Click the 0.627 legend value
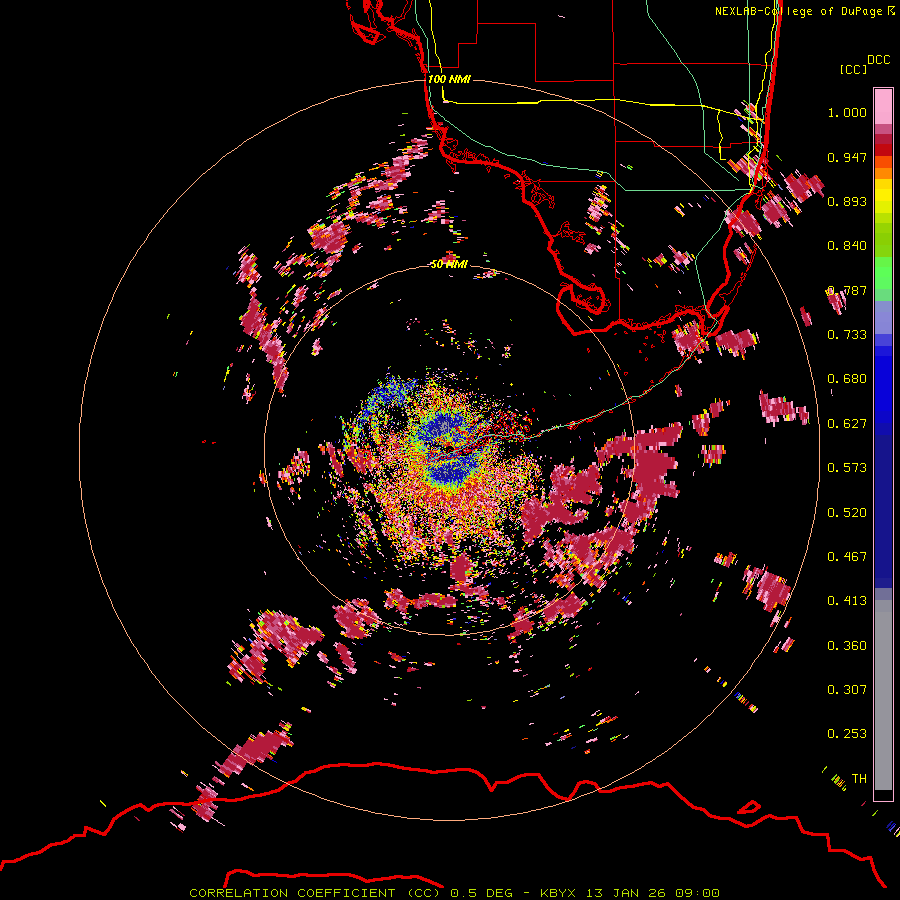The height and width of the screenshot is (900, 900). click(847, 424)
